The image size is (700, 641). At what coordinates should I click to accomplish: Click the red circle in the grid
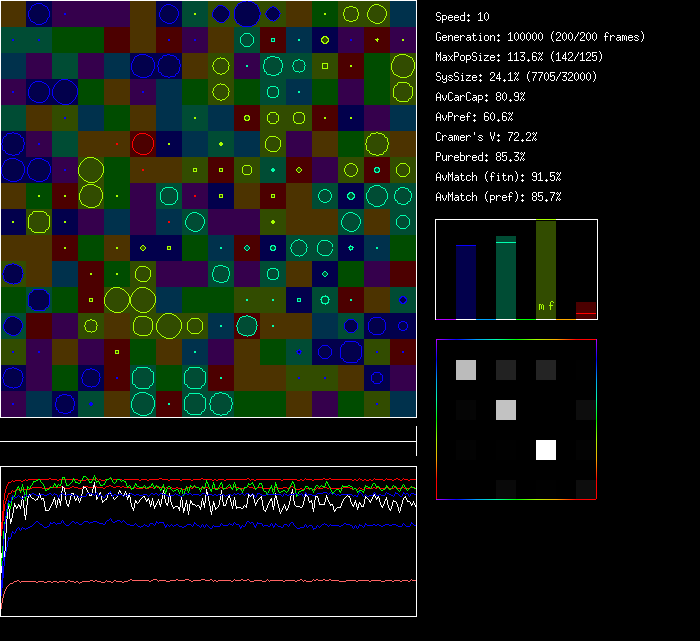(x=142, y=144)
